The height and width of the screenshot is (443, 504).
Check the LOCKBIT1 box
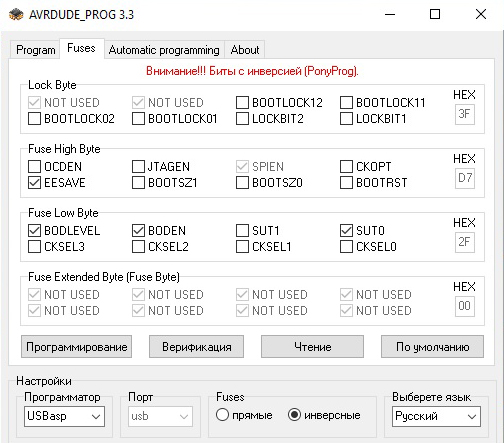[x=346, y=119]
